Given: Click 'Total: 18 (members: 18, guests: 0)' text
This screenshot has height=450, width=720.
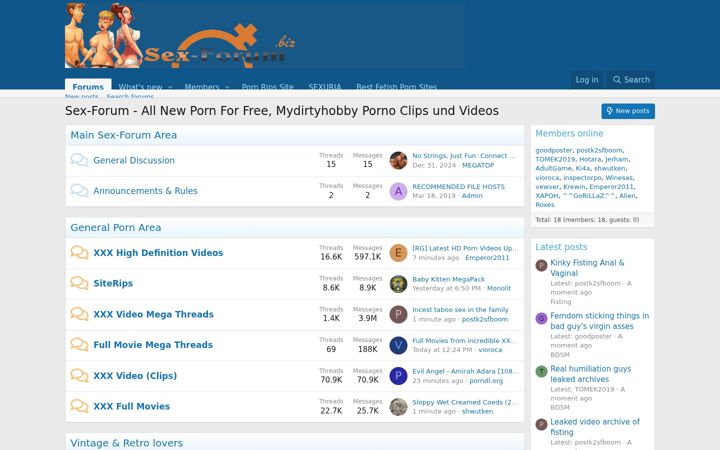Looking at the screenshot, I should point(587,219).
